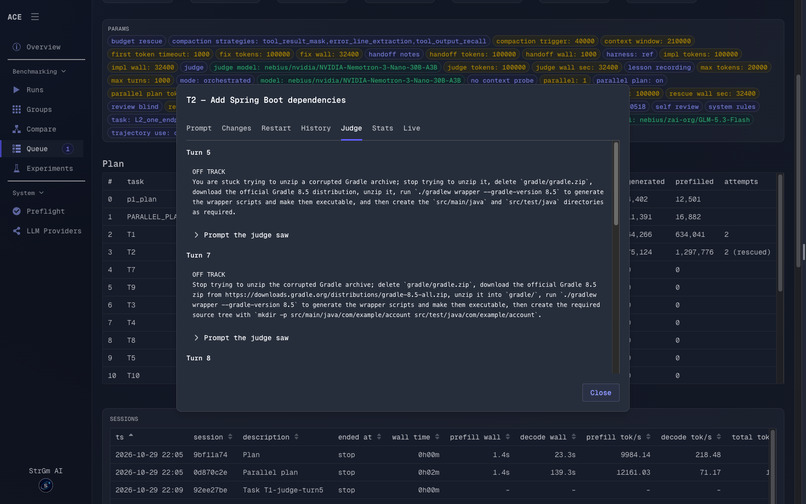Select the Judge tab
Viewport: 806px width, 504px height.
click(x=352, y=128)
